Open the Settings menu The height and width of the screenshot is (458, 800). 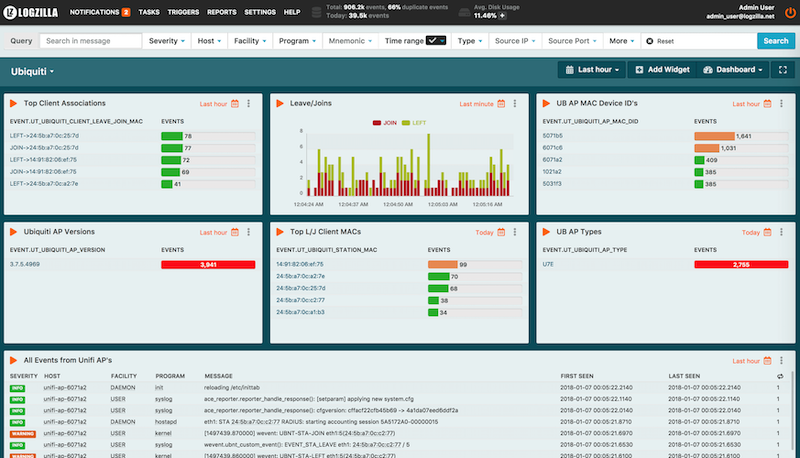(260, 12)
